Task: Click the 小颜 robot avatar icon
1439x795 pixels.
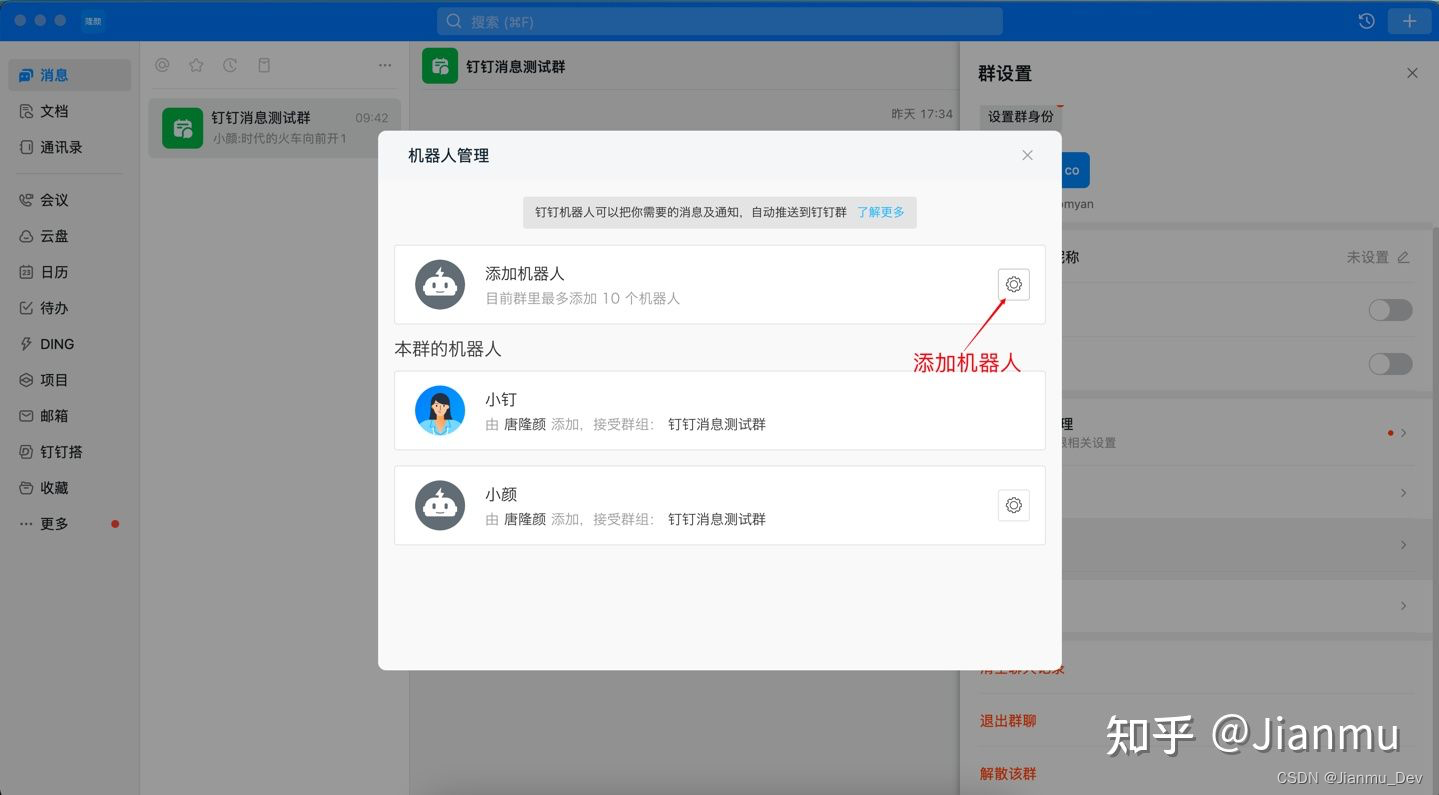Action: pyautogui.click(x=440, y=505)
